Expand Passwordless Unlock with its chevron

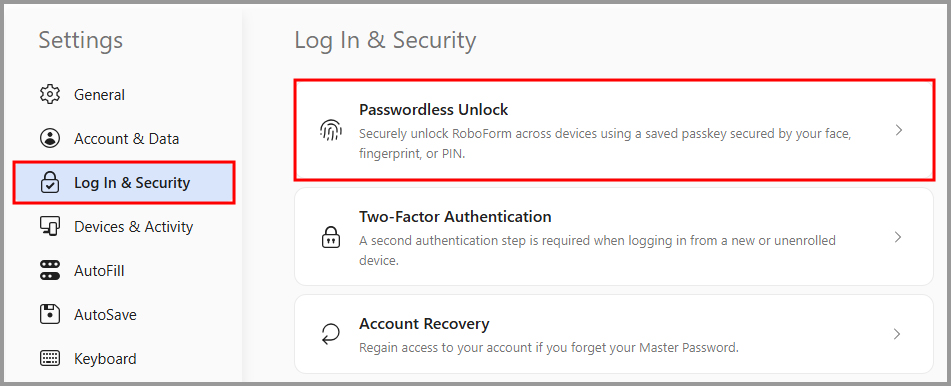899,130
